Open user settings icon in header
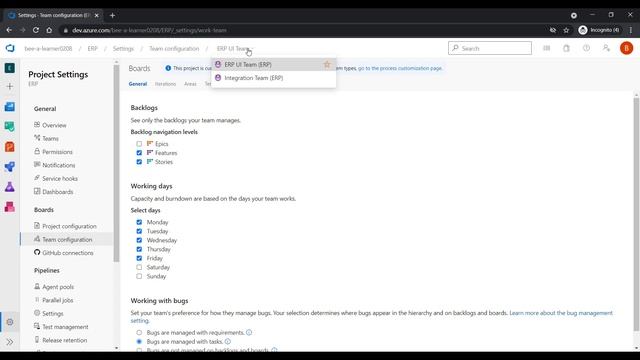Screen dimensions: 640x360 click(606, 48)
